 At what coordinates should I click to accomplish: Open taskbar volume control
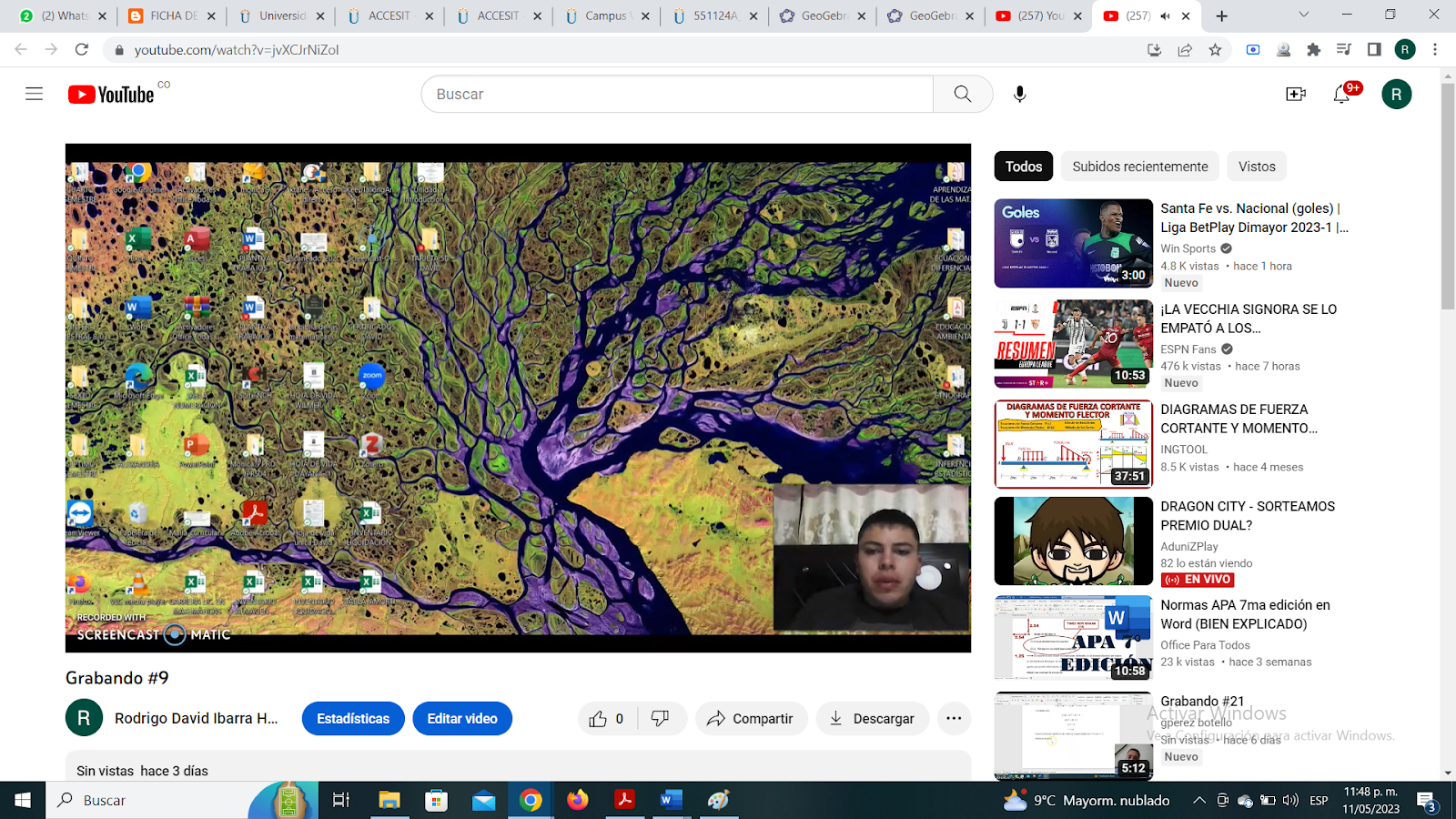[1289, 800]
